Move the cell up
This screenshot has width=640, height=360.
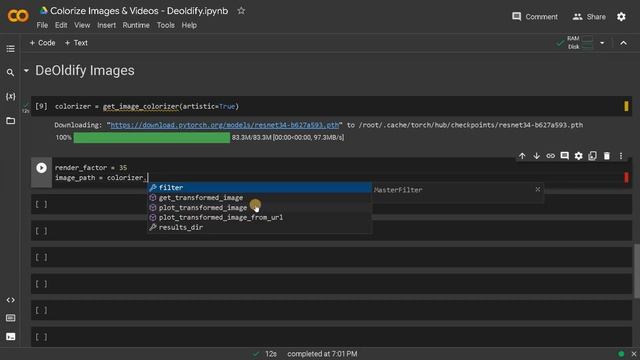click(522, 156)
